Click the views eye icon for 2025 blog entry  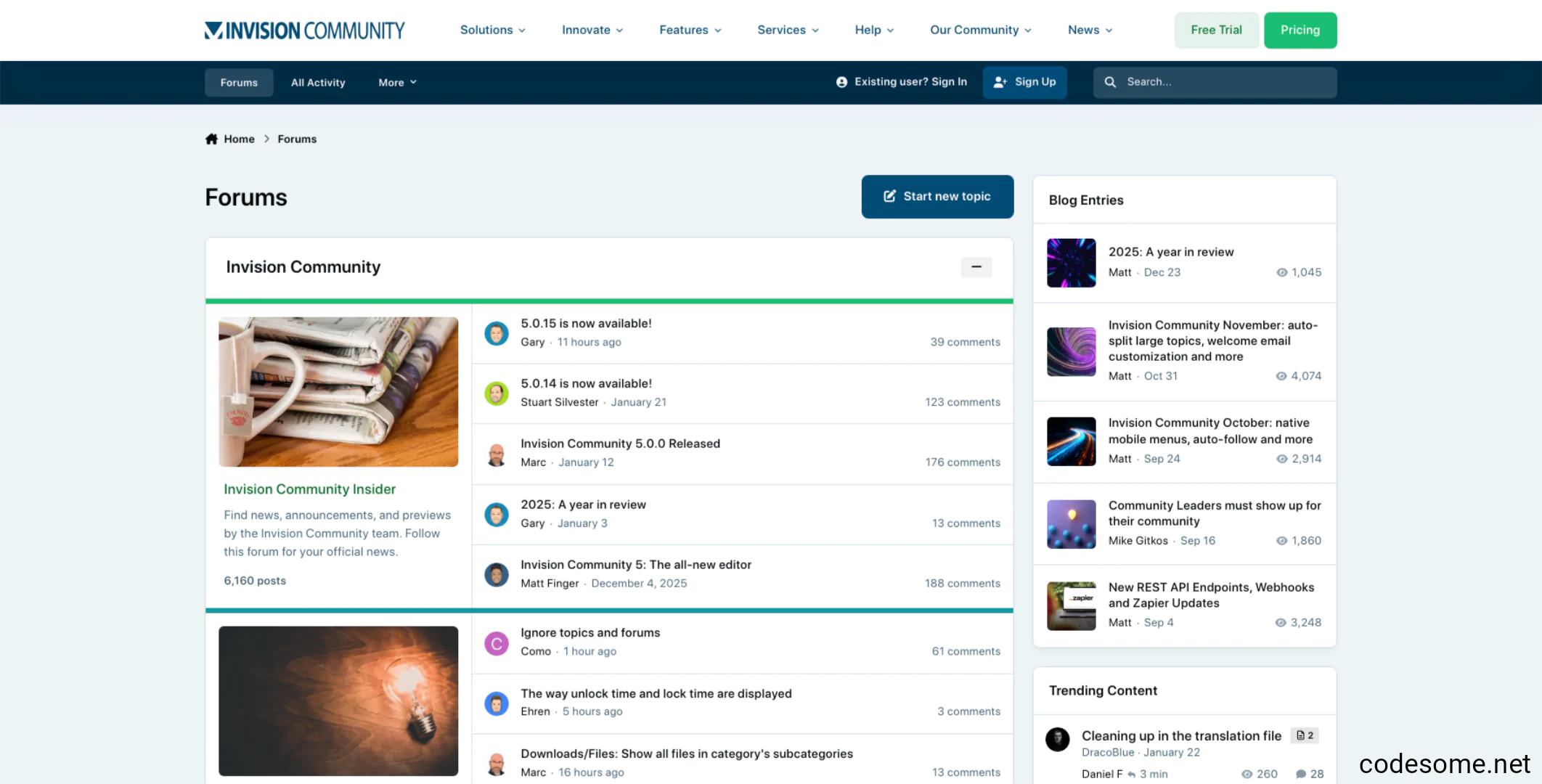point(1282,272)
